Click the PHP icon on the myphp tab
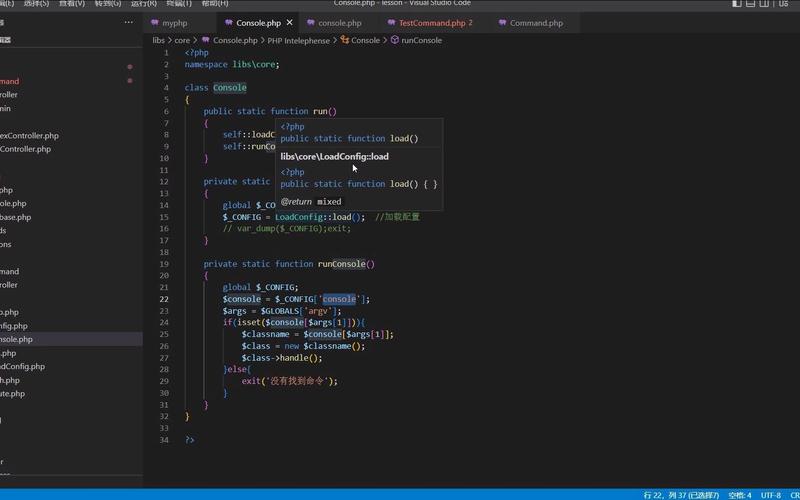This screenshot has height=500, width=800. pyautogui.click(x=155, y=23)
